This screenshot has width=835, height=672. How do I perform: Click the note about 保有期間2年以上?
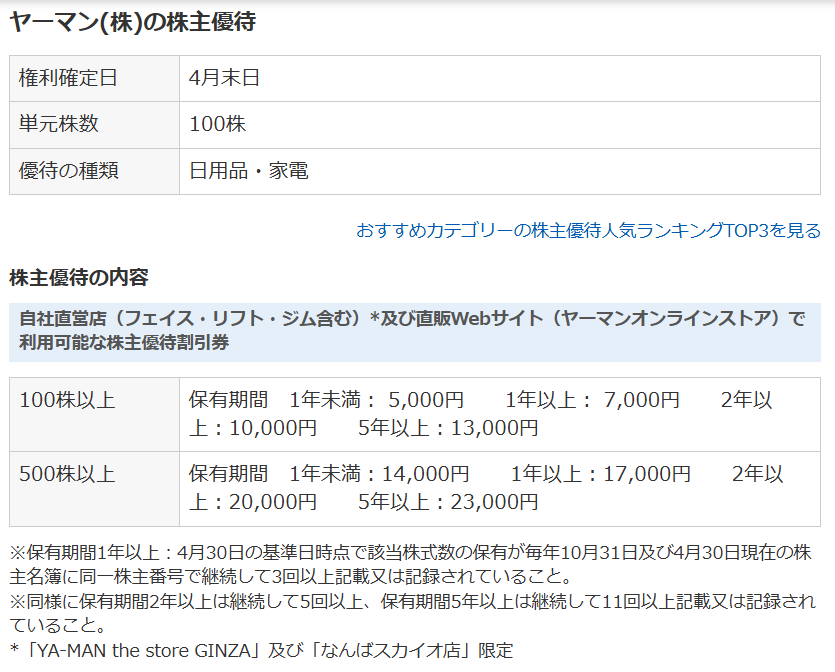pos(412,613)
